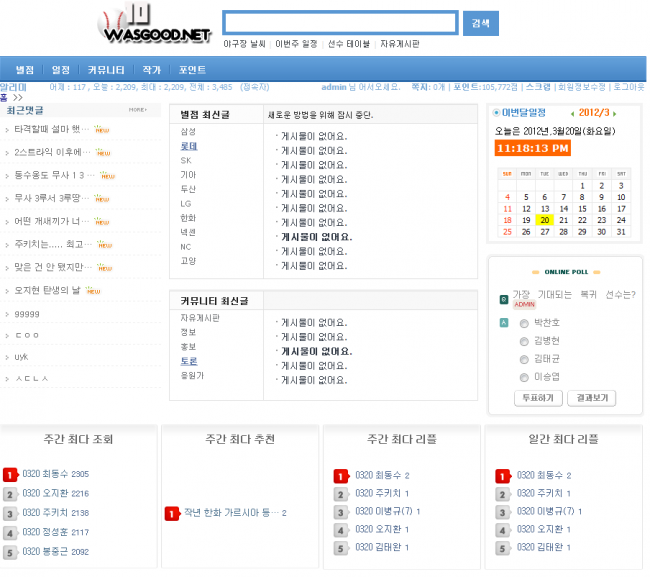650x577 pixels.
Task: Focus the top search input field
Action: tap(340, 22)
